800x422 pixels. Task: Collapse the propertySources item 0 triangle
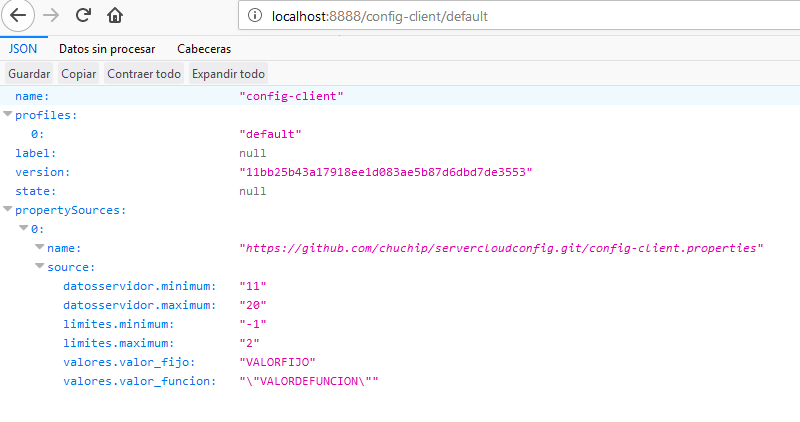24,229
